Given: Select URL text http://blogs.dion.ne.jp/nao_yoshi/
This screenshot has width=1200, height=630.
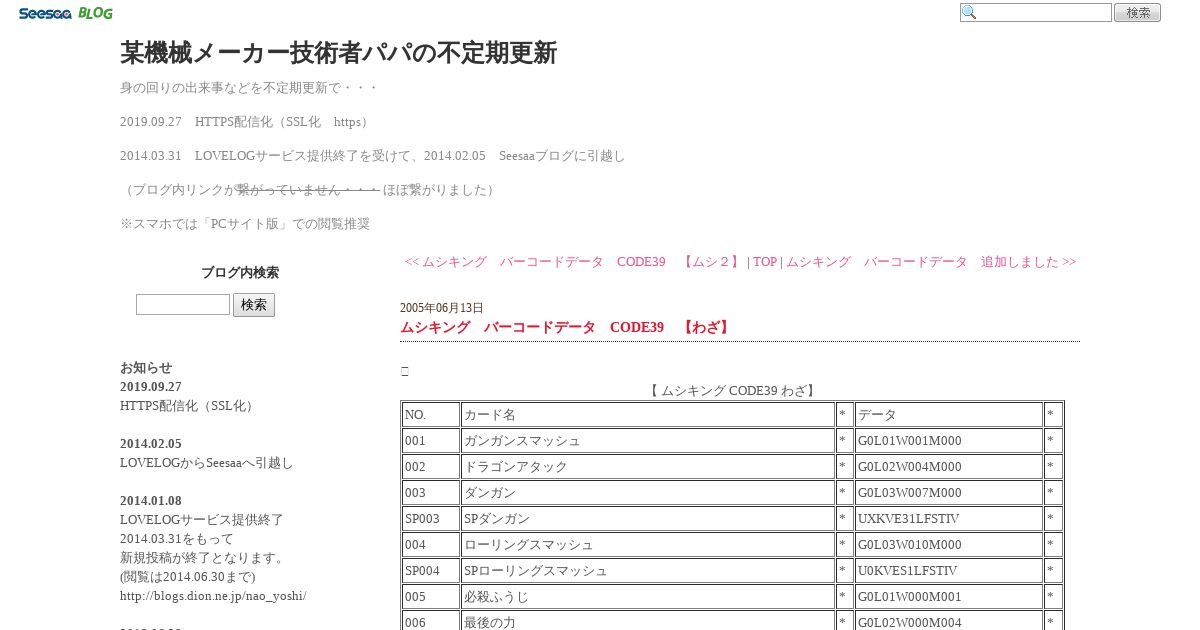Looking at the screenshot, I should tap(213, 596).
